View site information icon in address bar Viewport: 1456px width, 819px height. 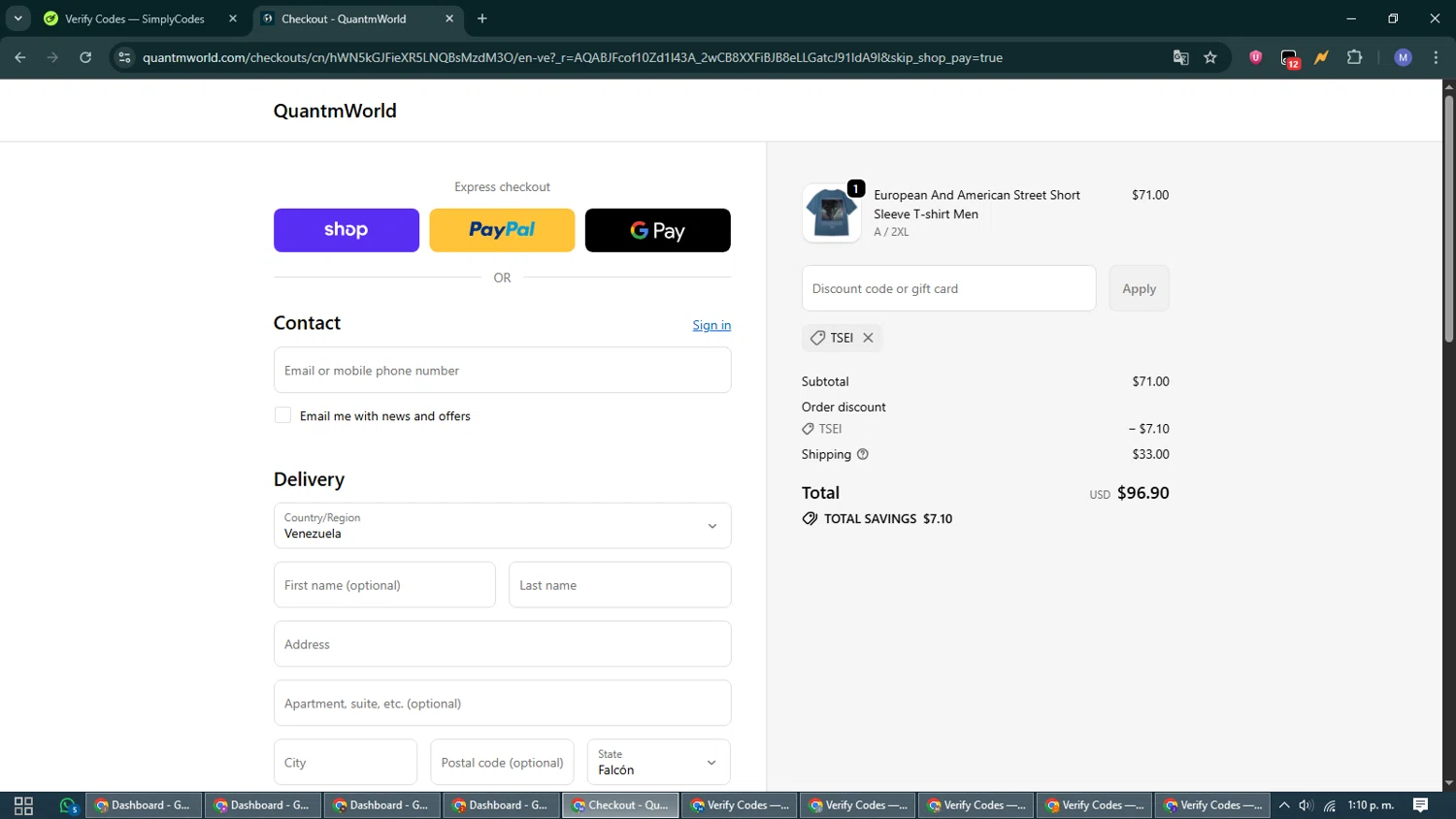pos(124,57)
